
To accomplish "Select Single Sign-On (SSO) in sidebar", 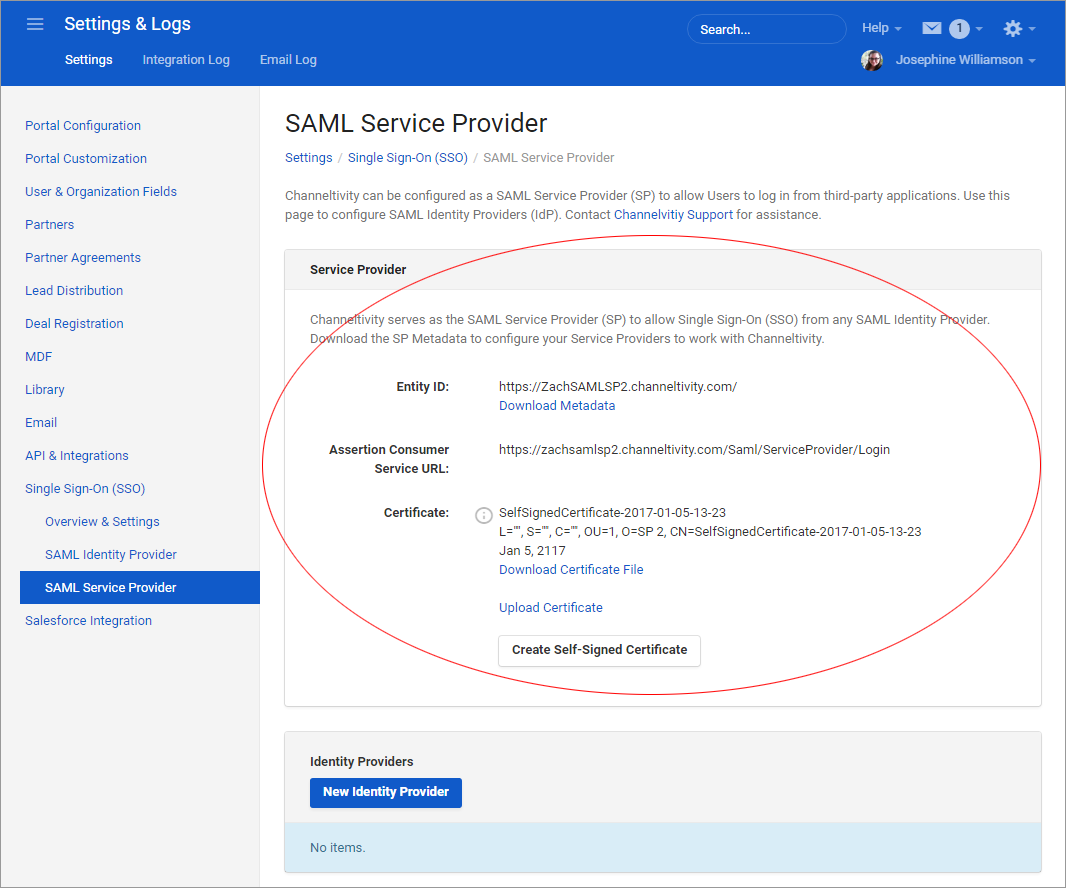I will coord(85,488).
